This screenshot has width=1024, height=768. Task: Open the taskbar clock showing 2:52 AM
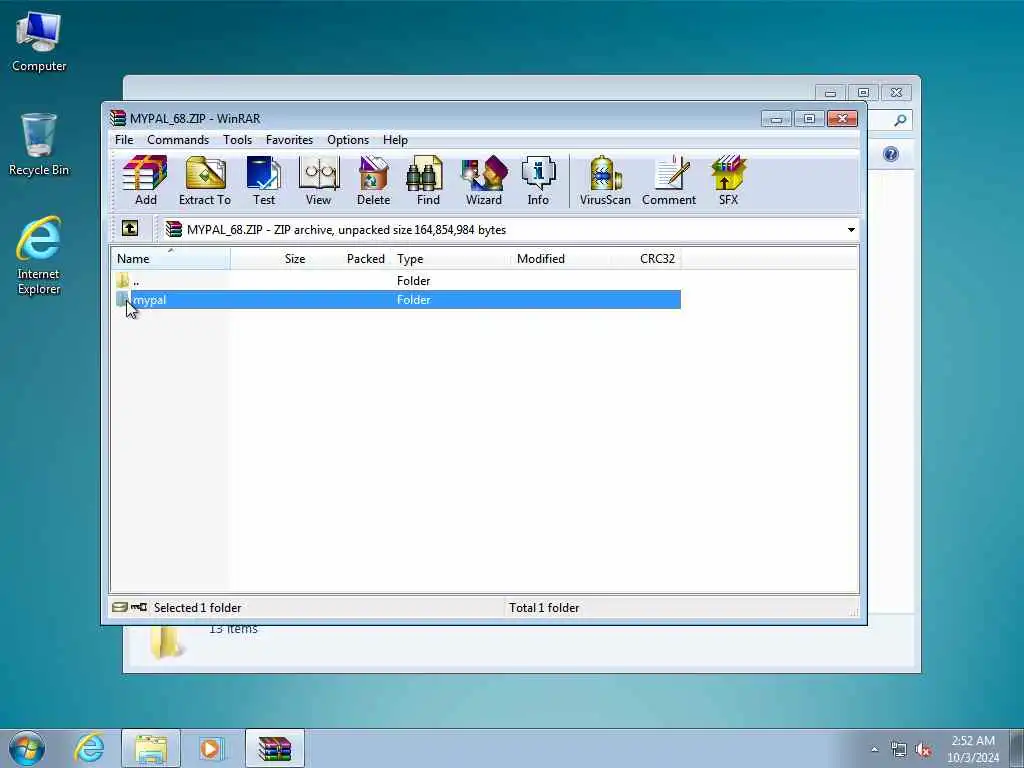tap(973, 749)
